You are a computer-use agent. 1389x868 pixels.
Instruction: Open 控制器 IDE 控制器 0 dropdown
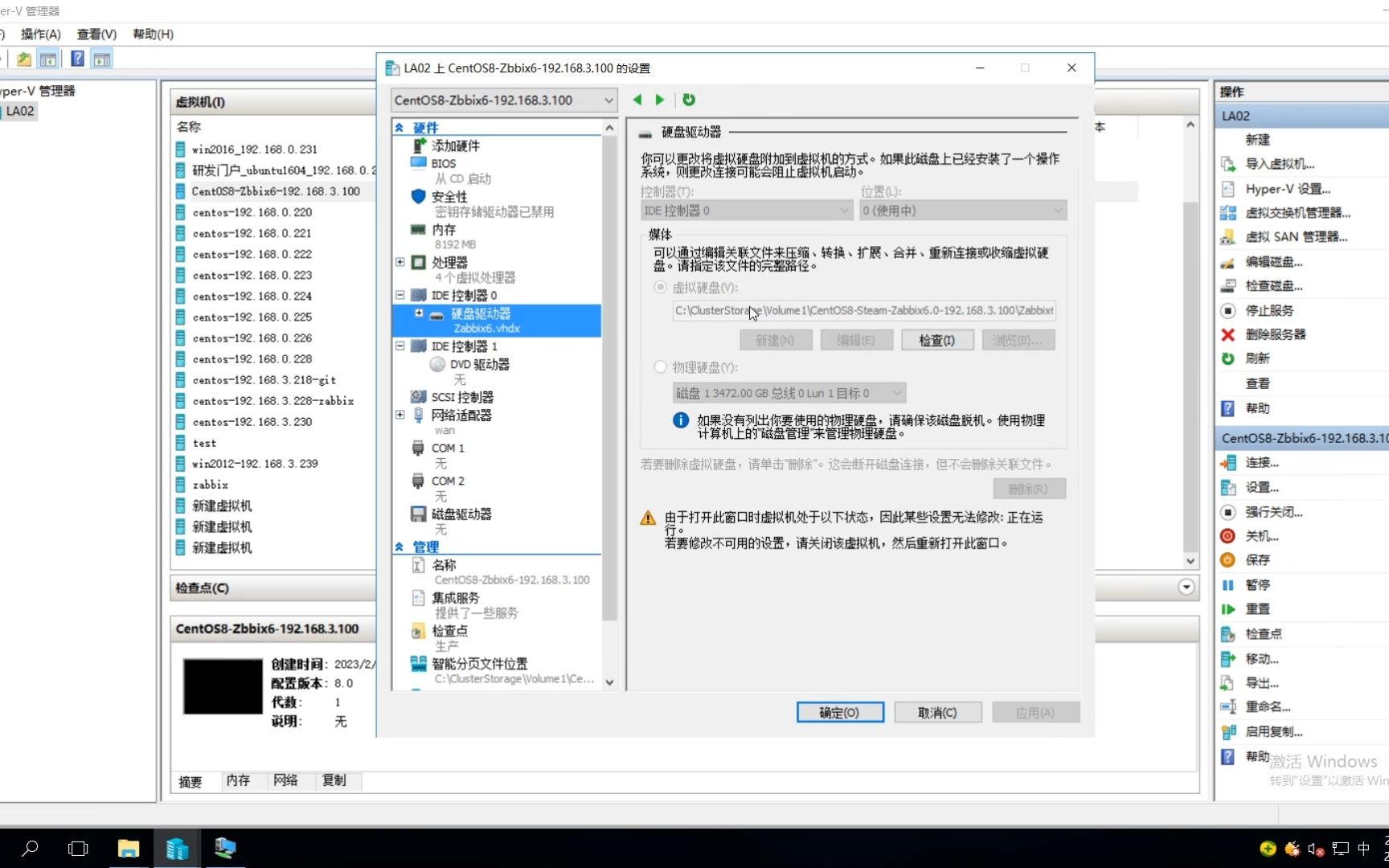[746, 211]
